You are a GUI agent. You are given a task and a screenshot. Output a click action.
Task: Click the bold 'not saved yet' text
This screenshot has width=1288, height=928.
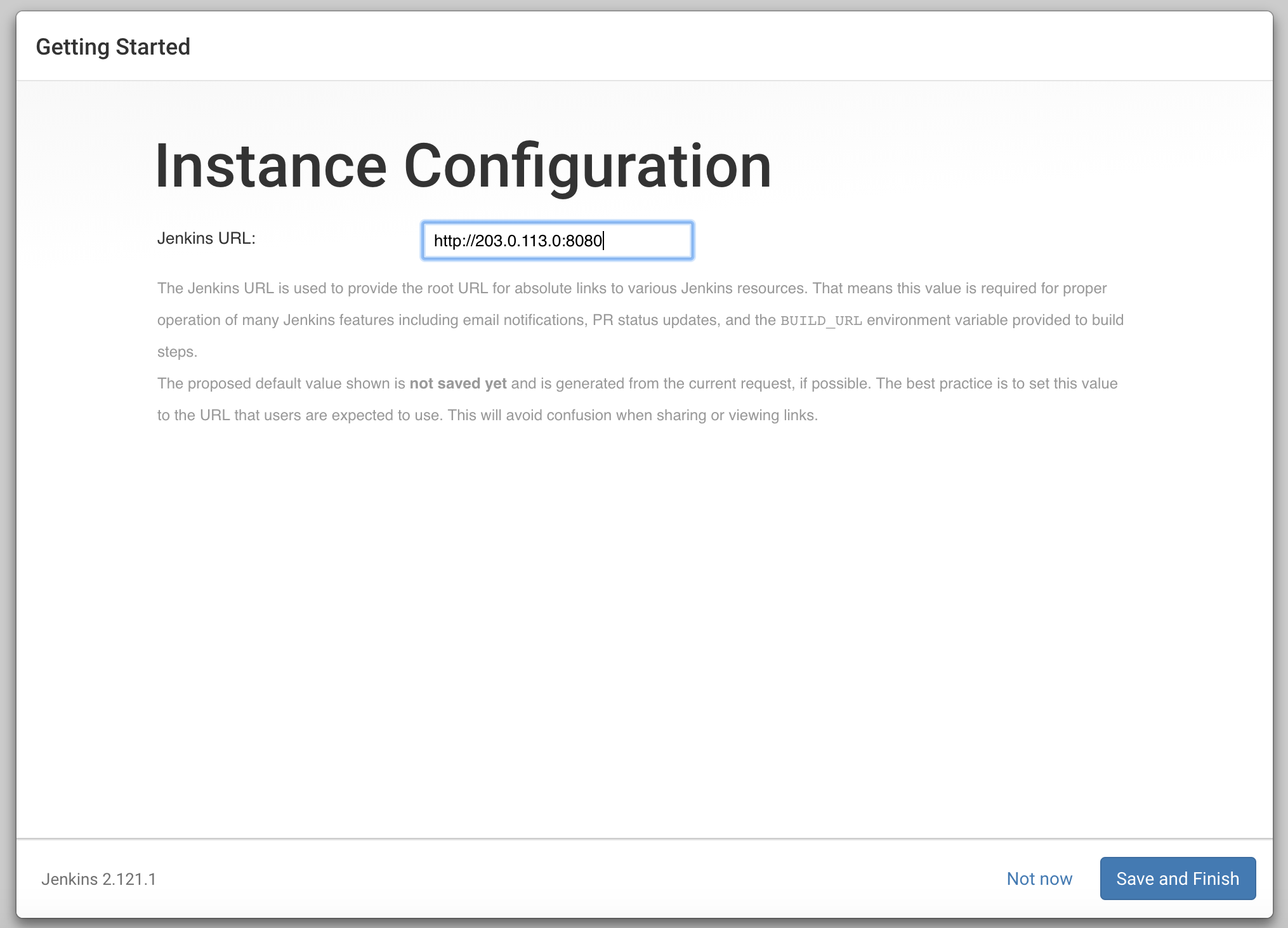(457, 383)
